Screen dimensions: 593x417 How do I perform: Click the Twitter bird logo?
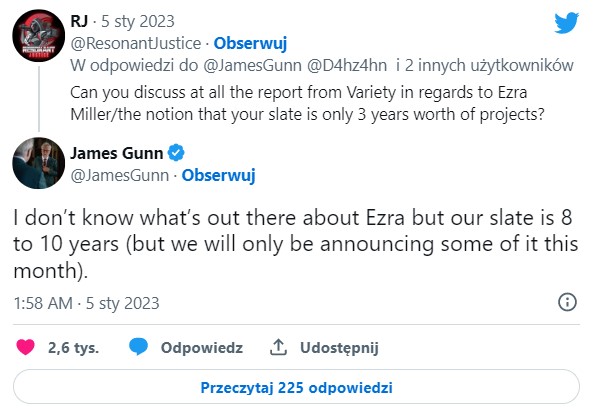[x=566, y=23]
